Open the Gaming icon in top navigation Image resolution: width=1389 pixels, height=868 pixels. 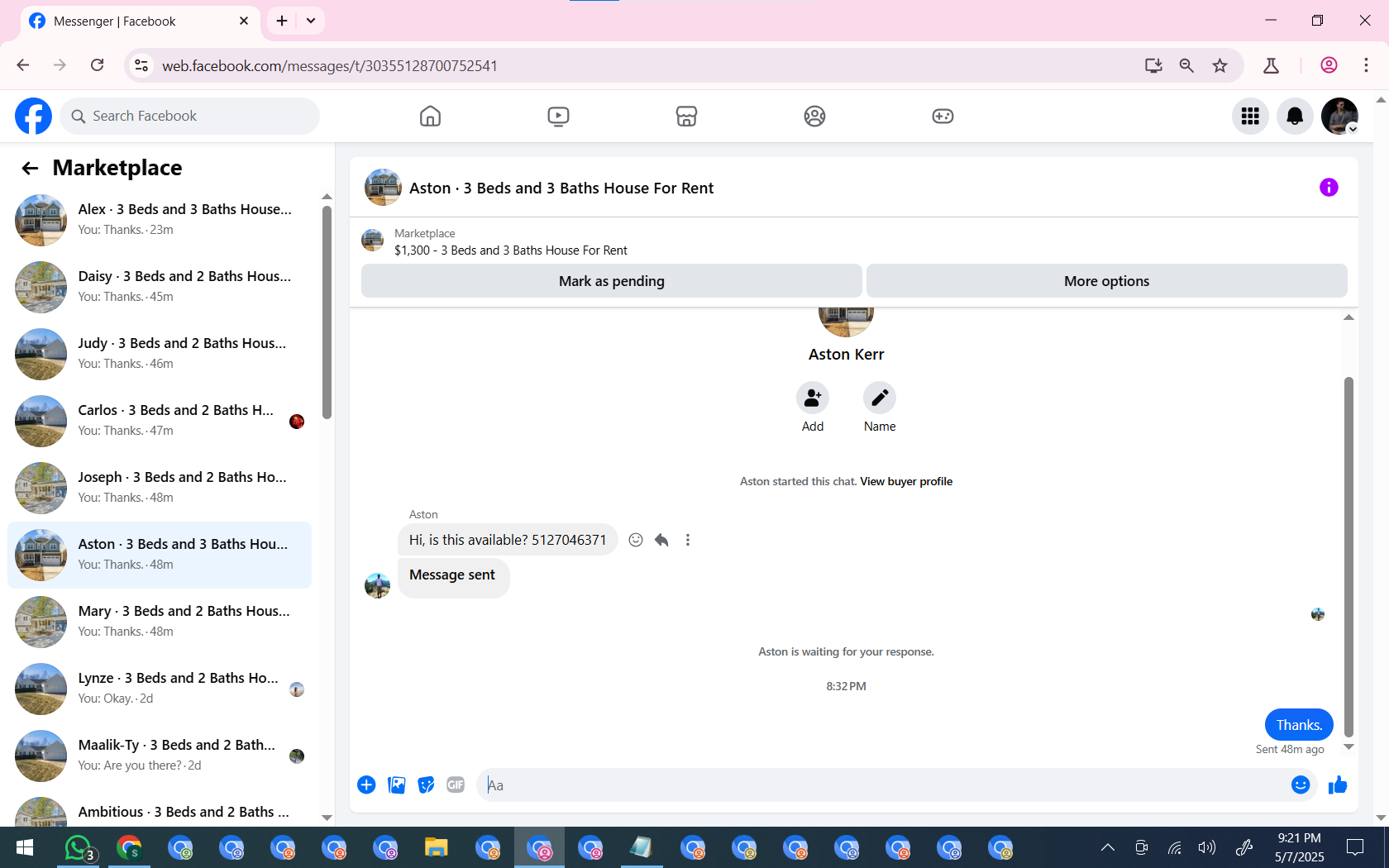(x=943, y=117)
